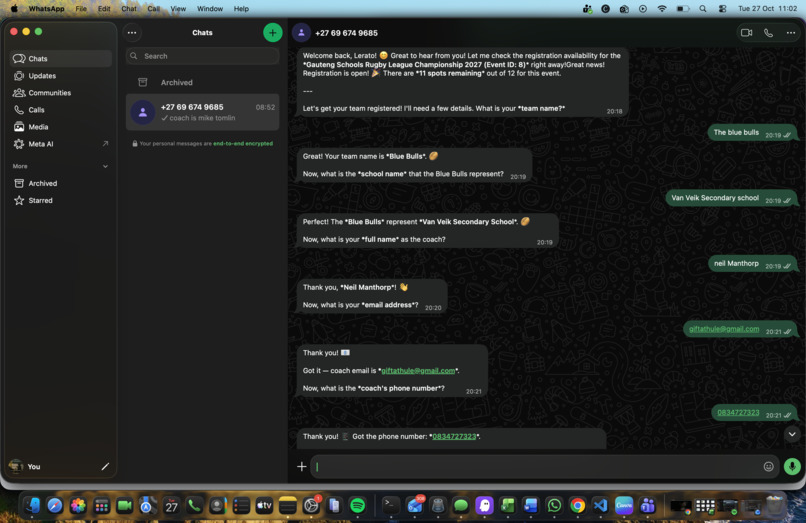806x523 pixels.
Task: Open conversation more options menu
Action: (791, 32)
